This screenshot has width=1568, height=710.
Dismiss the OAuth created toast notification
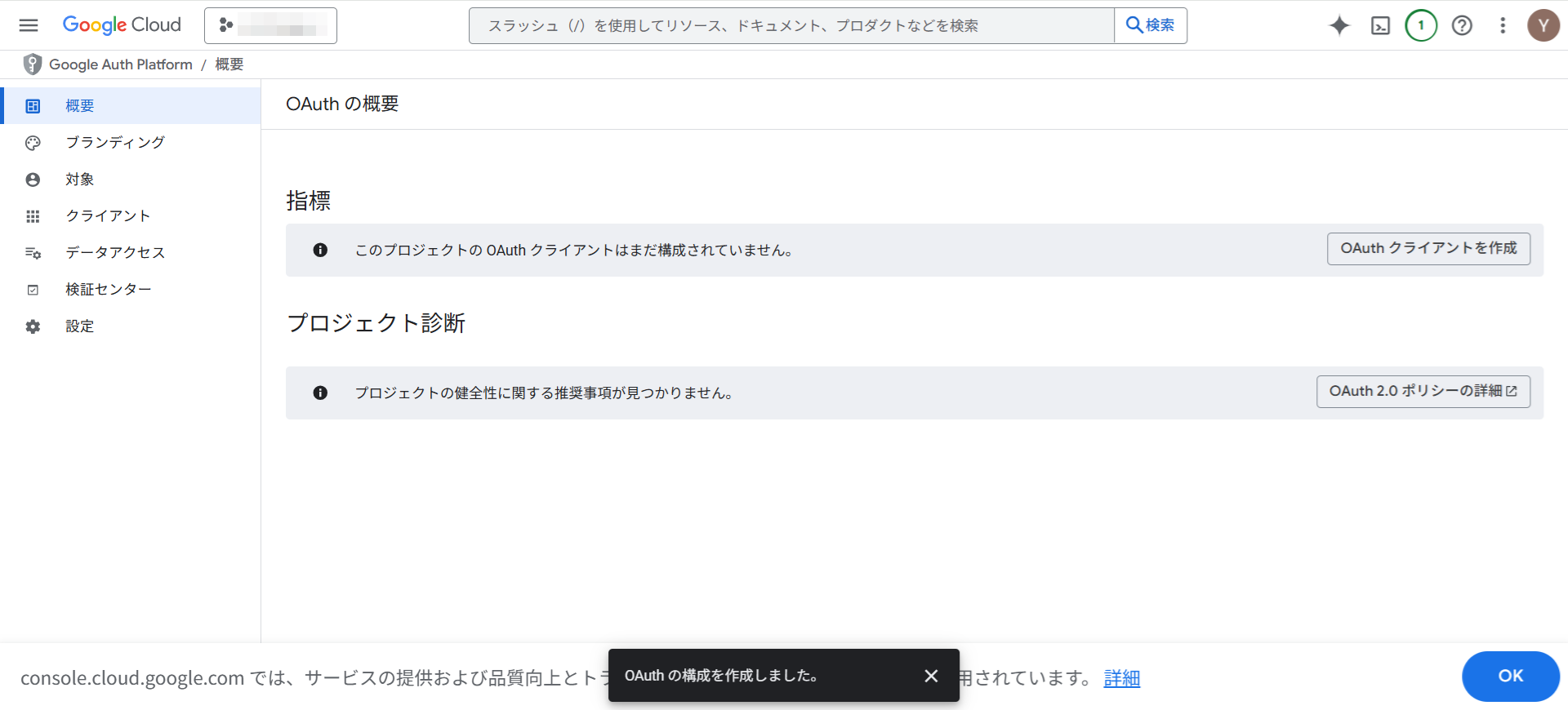tap(931, 676)
